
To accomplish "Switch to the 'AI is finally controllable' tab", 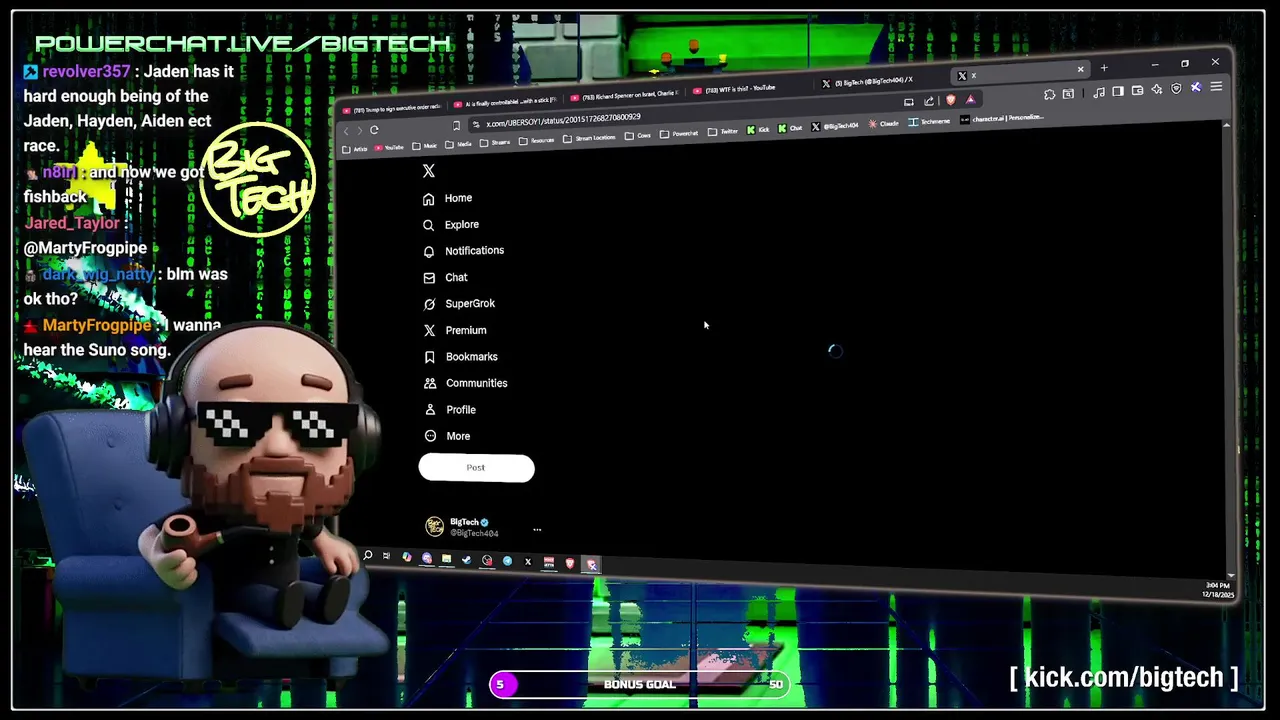I will point(507,102).
